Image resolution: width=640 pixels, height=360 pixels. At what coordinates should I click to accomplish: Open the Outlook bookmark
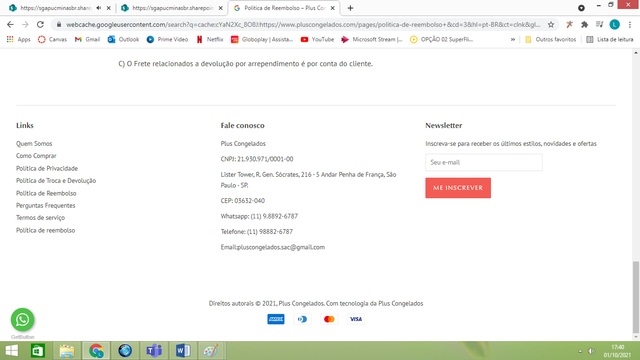(x=124, y=40)
